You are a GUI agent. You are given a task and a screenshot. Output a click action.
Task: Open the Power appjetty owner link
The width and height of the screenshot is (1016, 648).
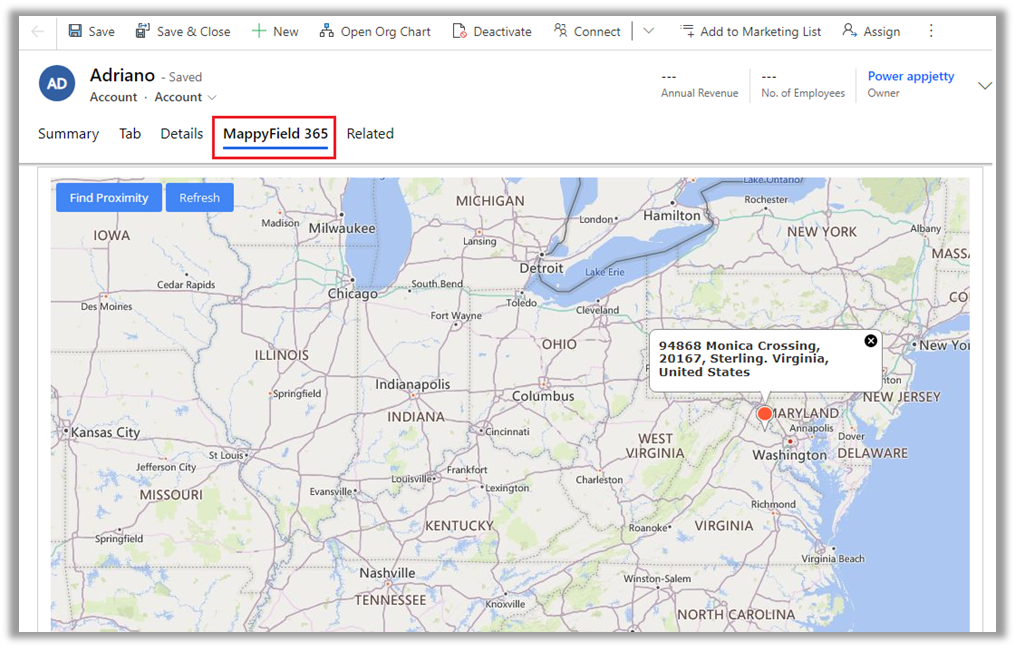click(x=910, y=76)
